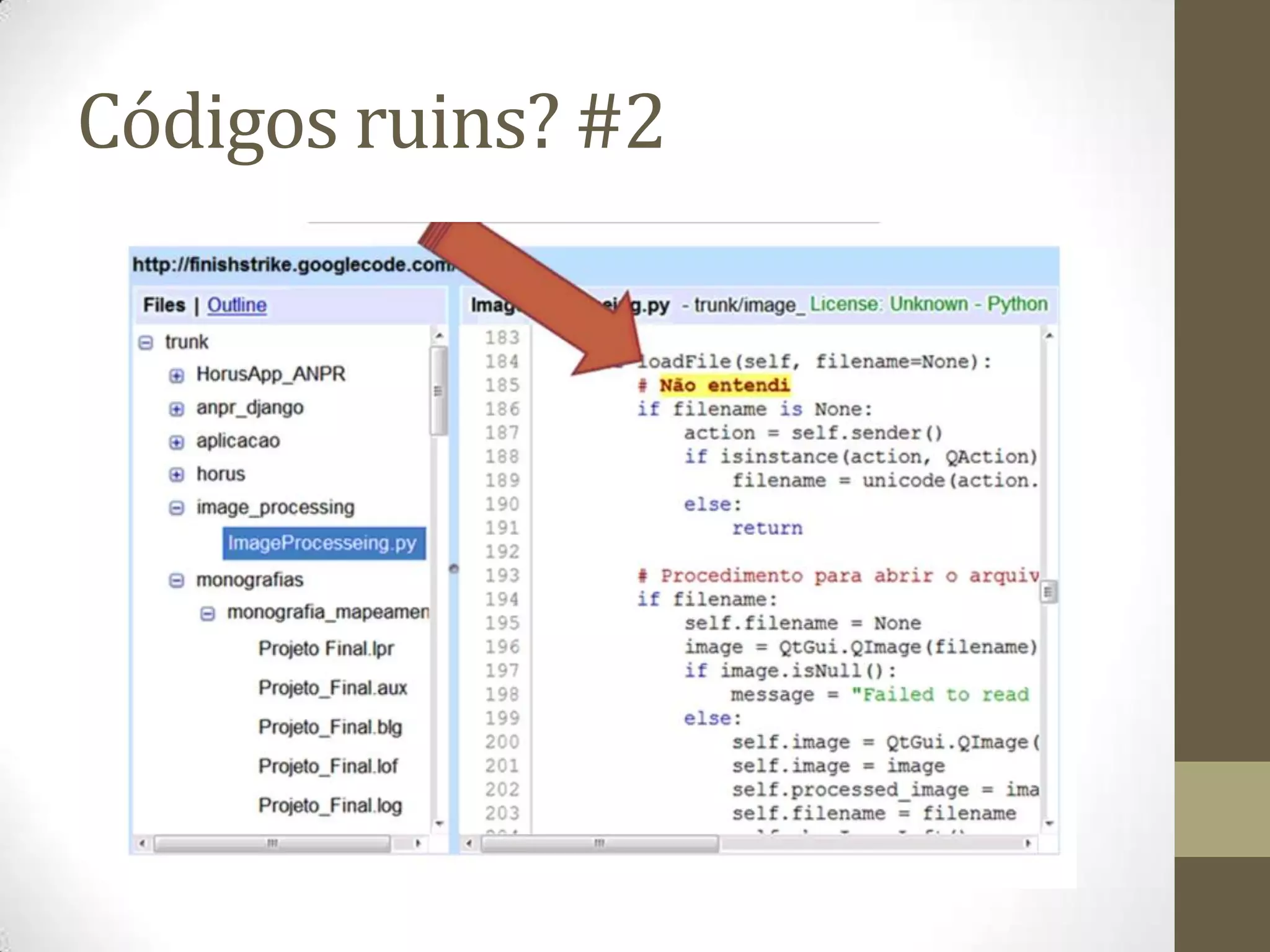Collapse the trunk folder node
Screen dimensions: 1270x952
coord(146,343)
